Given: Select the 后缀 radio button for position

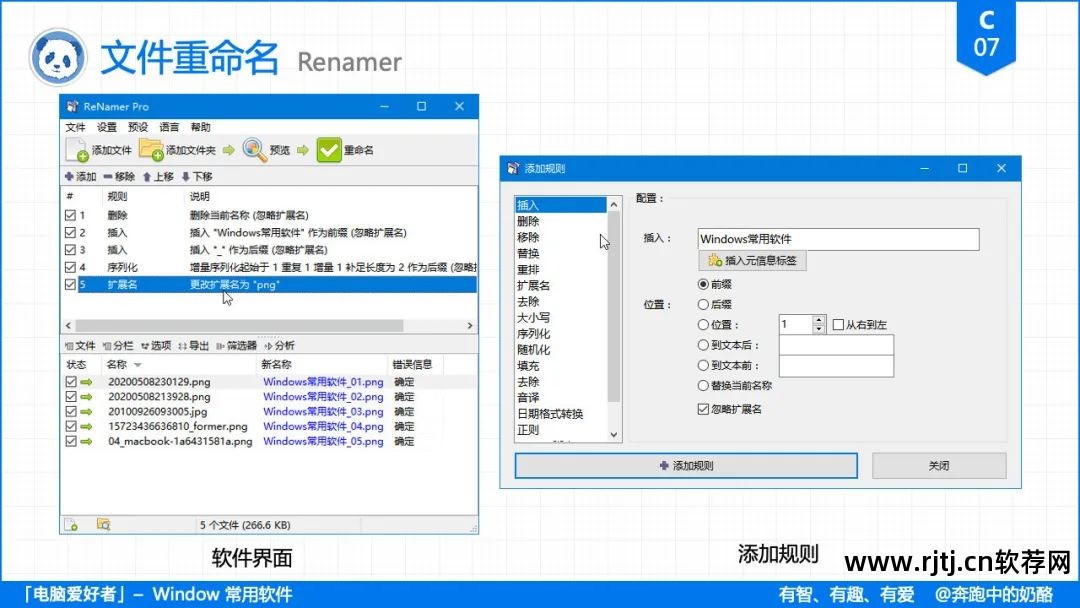Looking at the screenshot, I should [x=702, y=303].
